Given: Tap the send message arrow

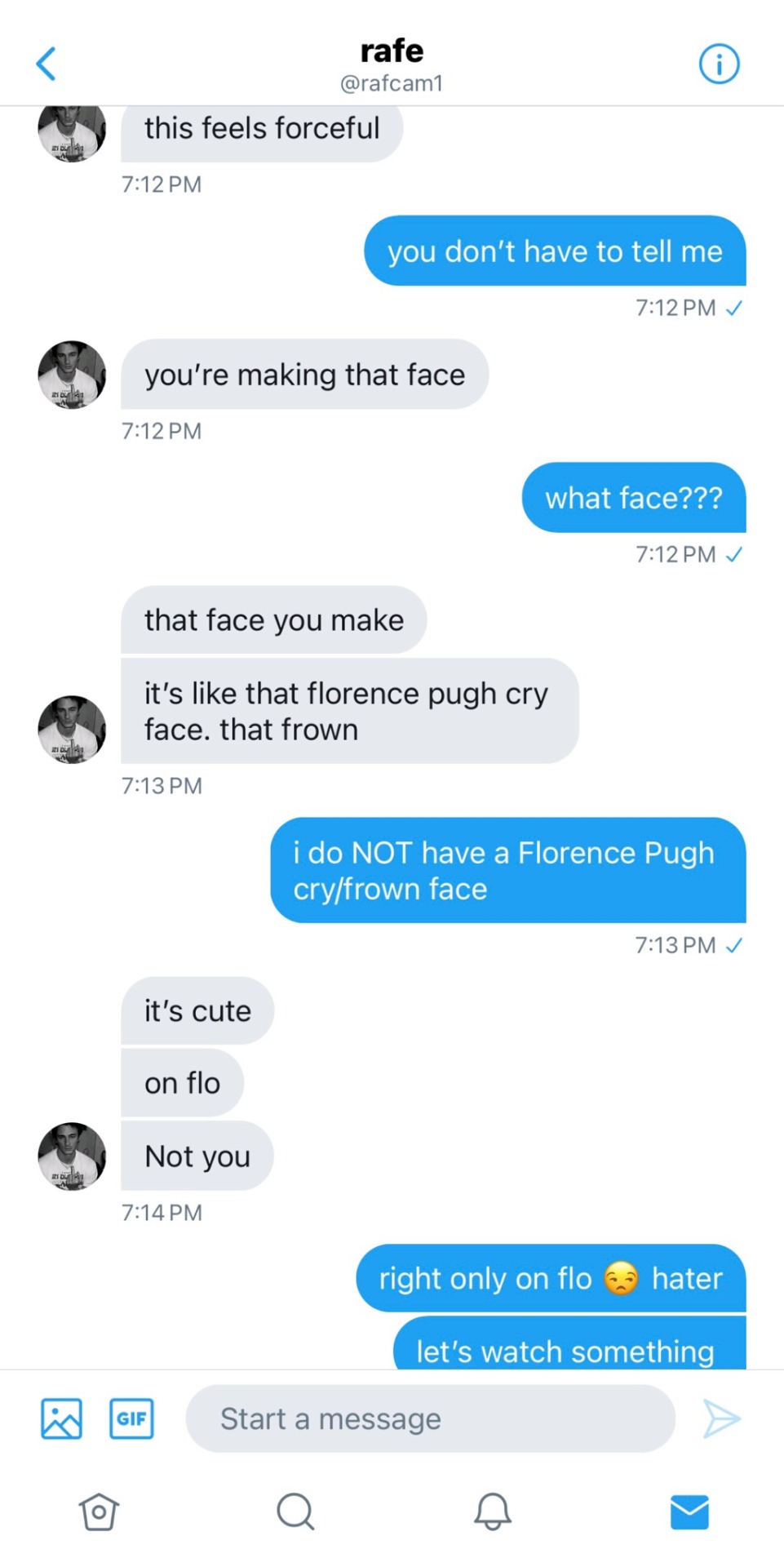Looking at the screenshot, I should coord(721,1418).
